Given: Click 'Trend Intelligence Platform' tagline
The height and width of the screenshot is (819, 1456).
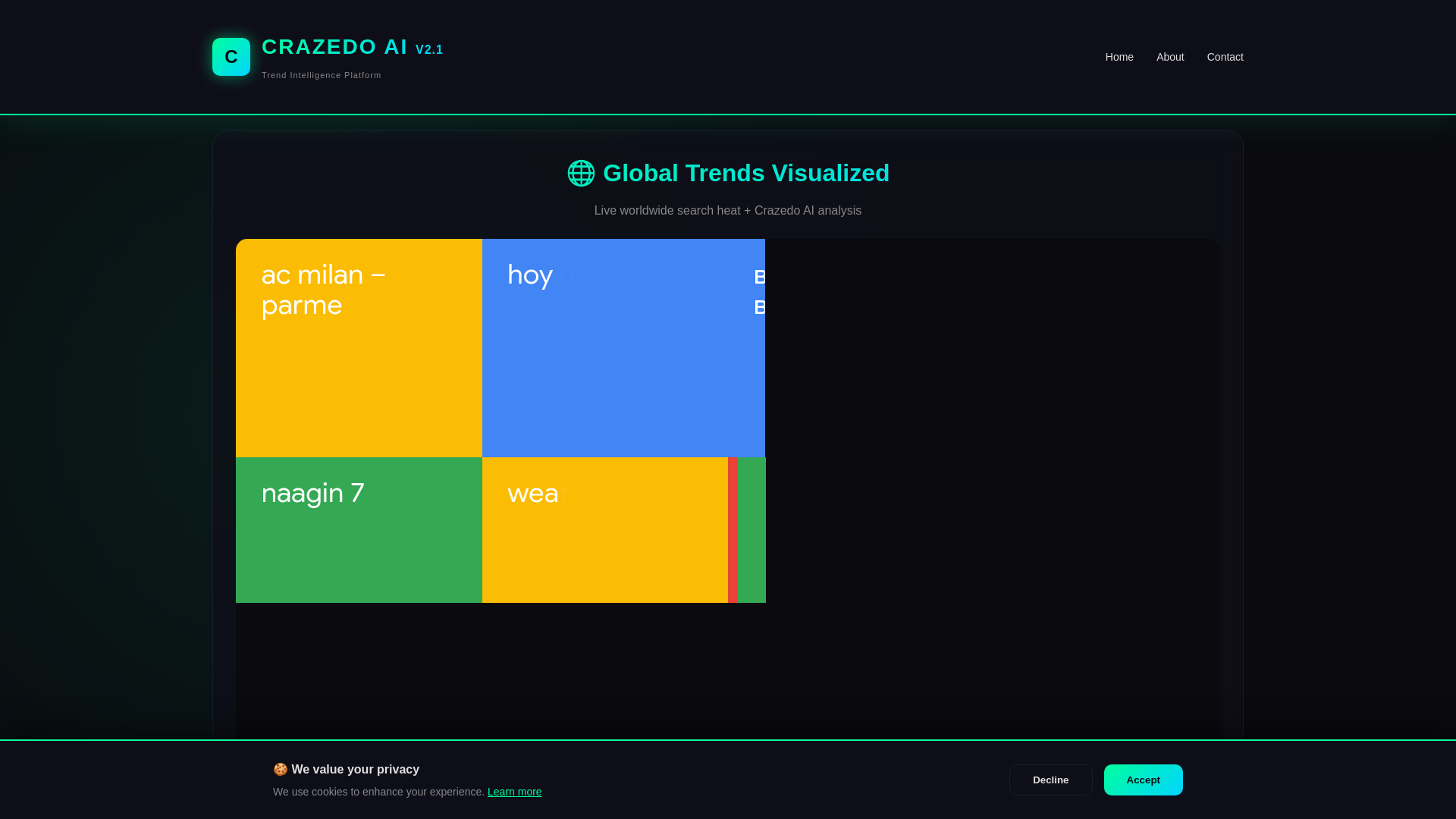Looking at the screenshot, I should 322,75.
